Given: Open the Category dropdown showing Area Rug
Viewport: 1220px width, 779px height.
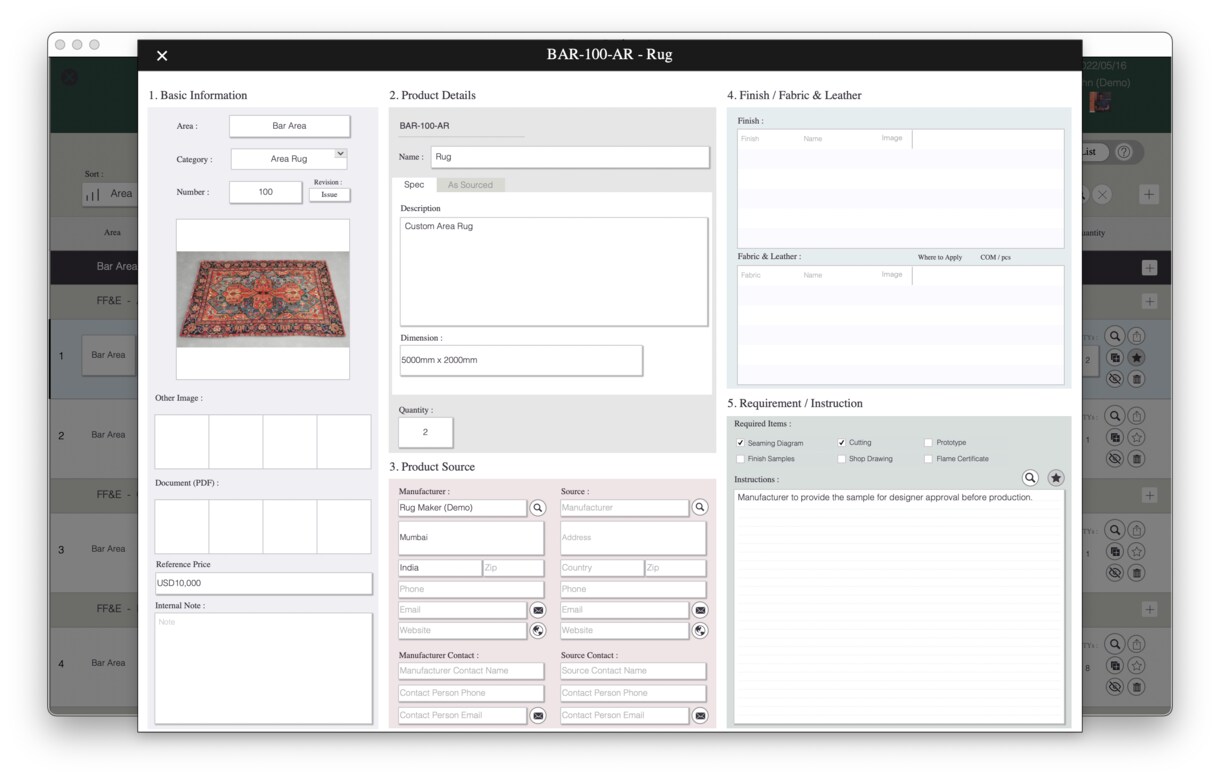Looking at the screenshot, I should 289,159.
